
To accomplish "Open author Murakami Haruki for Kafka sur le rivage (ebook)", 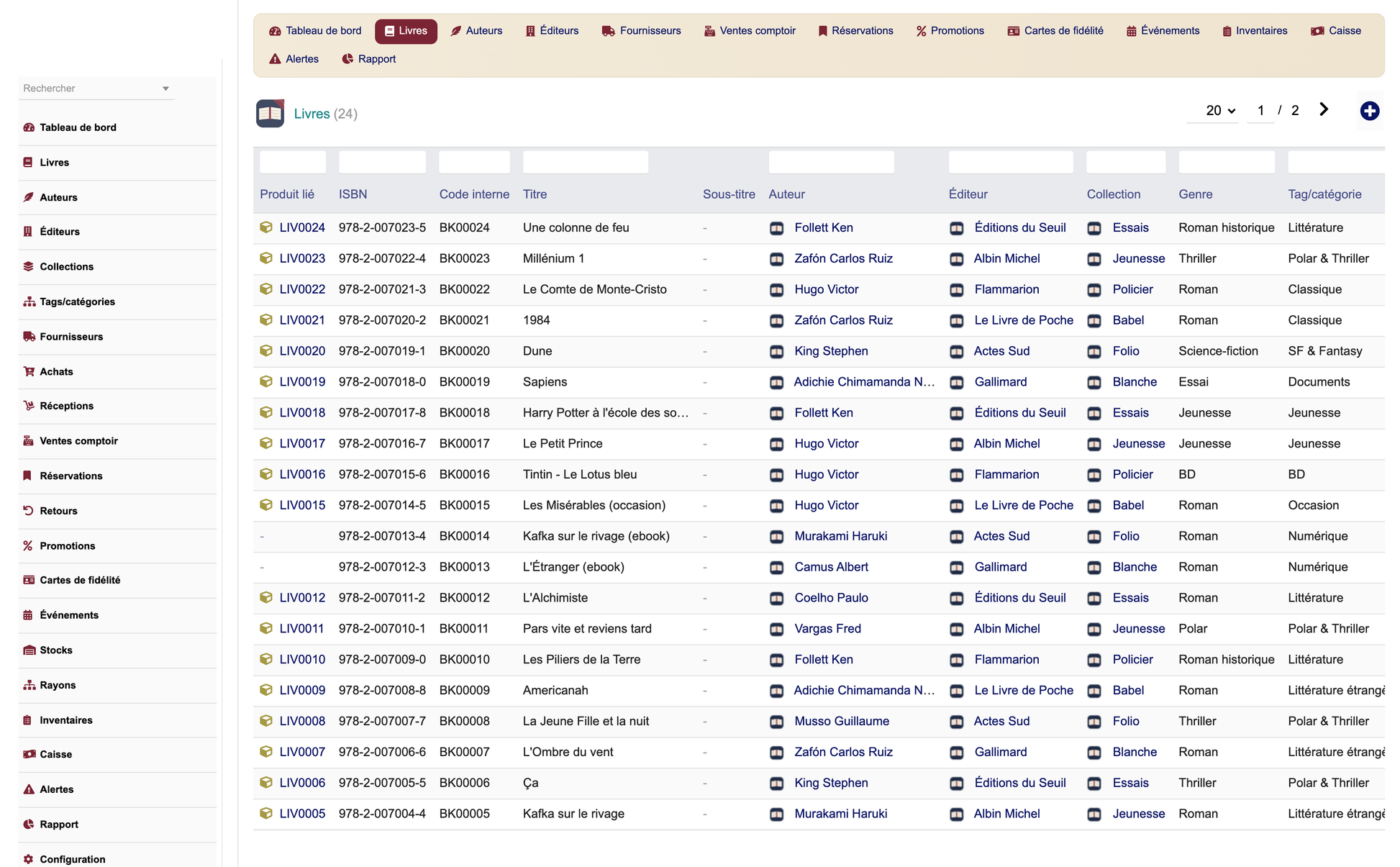I will tap(840, 536).
